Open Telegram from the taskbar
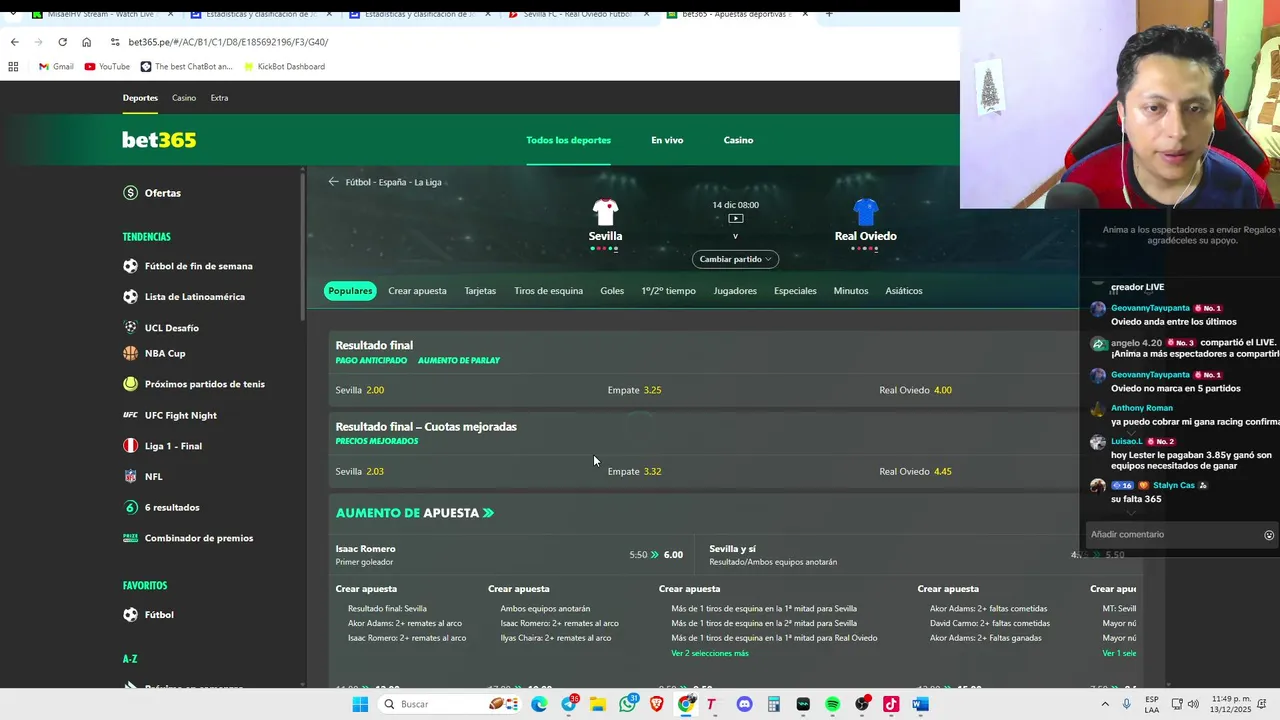Screen dimensions: 1280x720 (x=569, y=704)
